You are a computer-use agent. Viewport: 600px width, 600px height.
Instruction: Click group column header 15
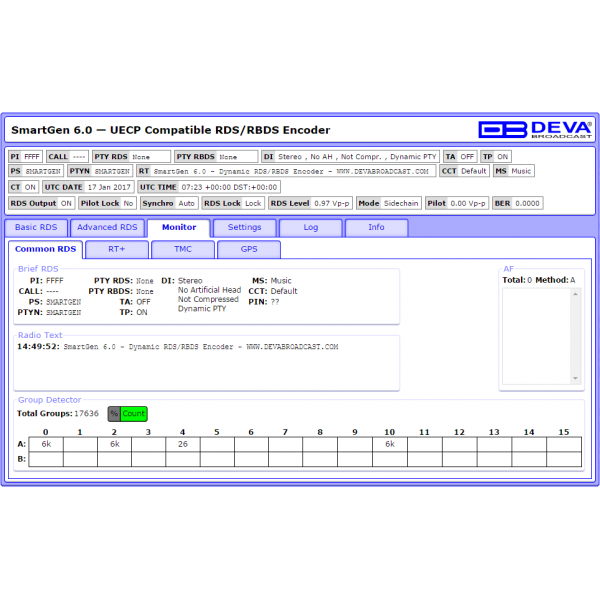pyautogui.click(x=564, y=432)
